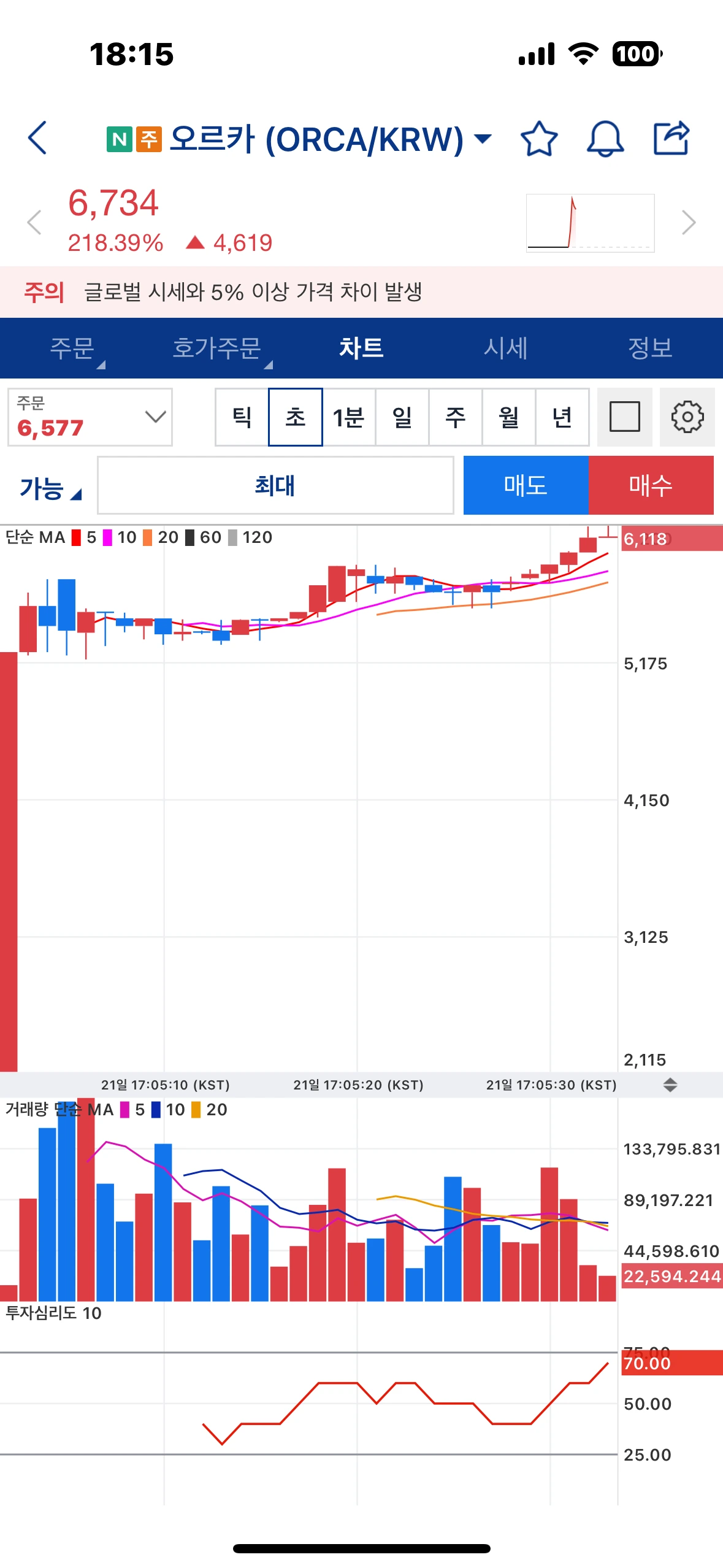Expand the 주문 price 6,577 dropdown

coord(90,417)
